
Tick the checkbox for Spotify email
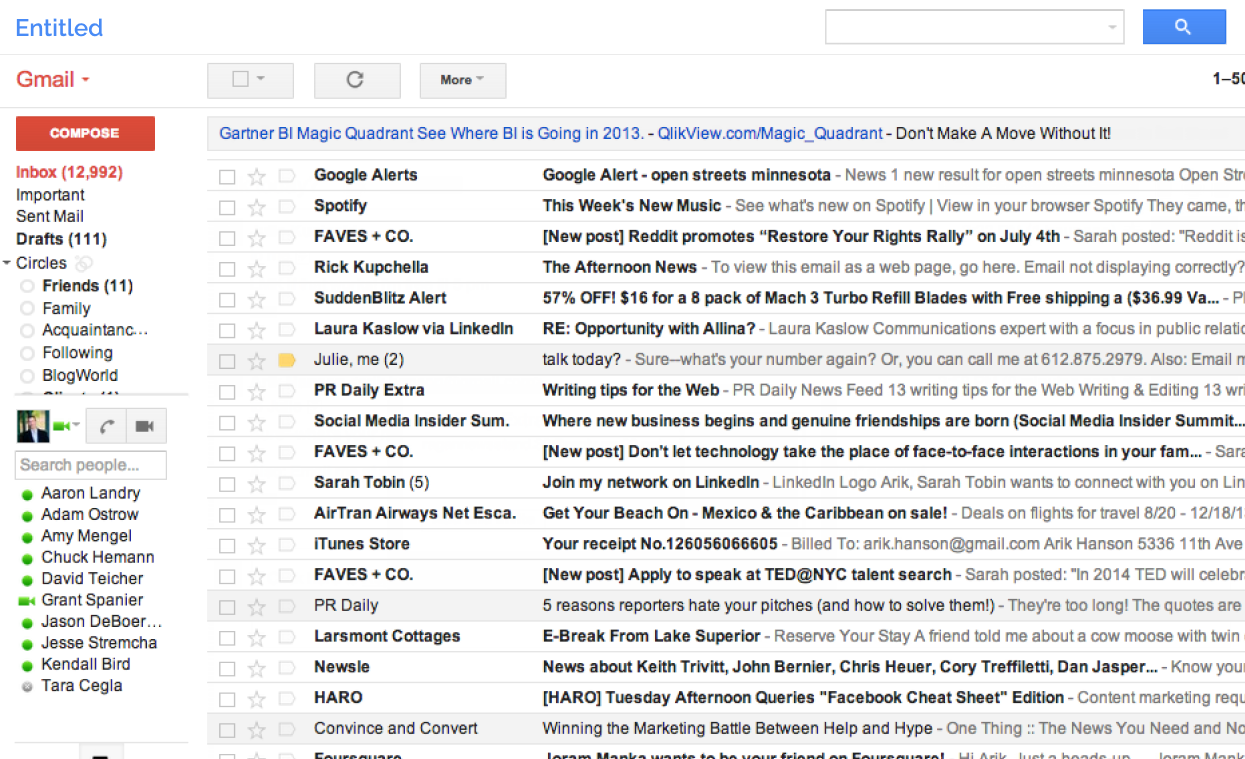[227, 207]
